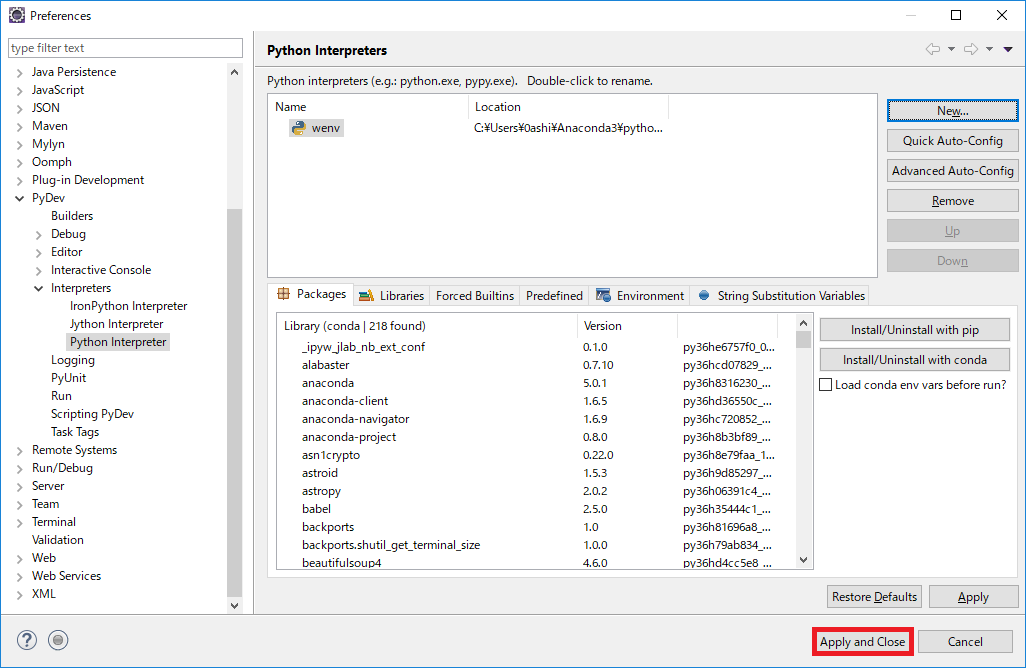1026x668 pixels.
Task: Open help via the question mark icon
Action: point(26,640)
